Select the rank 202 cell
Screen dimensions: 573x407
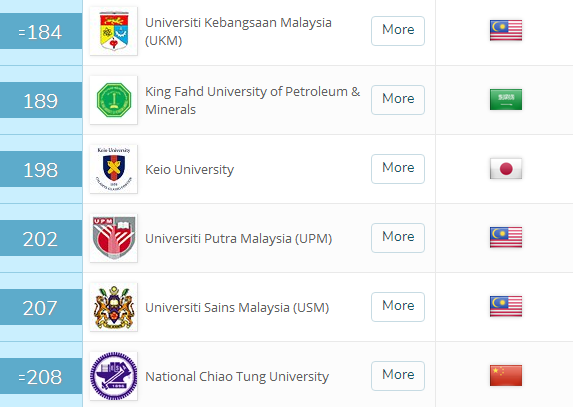[41, 238]
